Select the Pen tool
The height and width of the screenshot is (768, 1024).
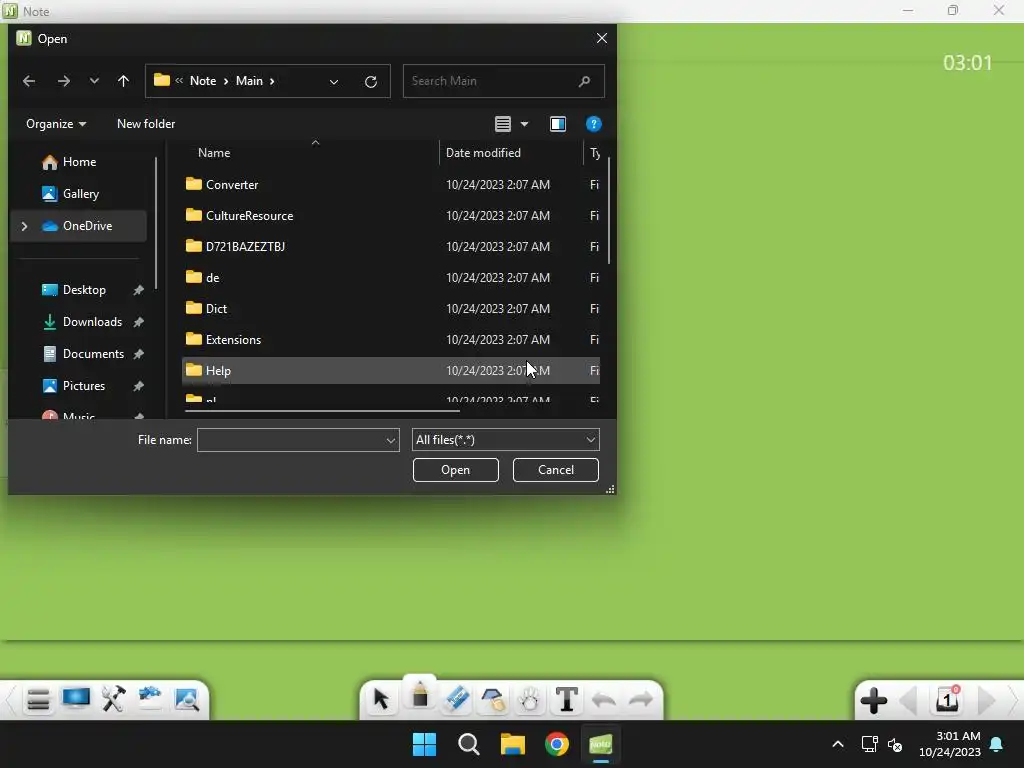(x=420, y=695)
